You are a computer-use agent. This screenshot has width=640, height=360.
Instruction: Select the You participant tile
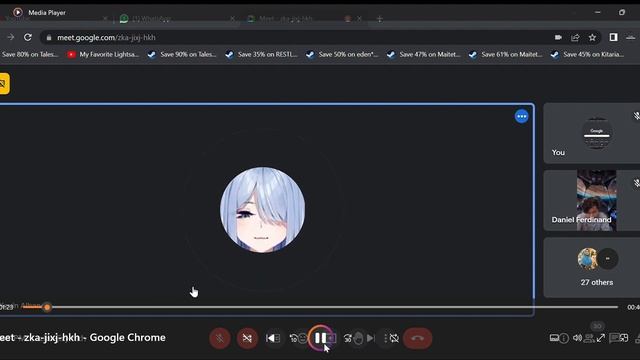point(592,133)
